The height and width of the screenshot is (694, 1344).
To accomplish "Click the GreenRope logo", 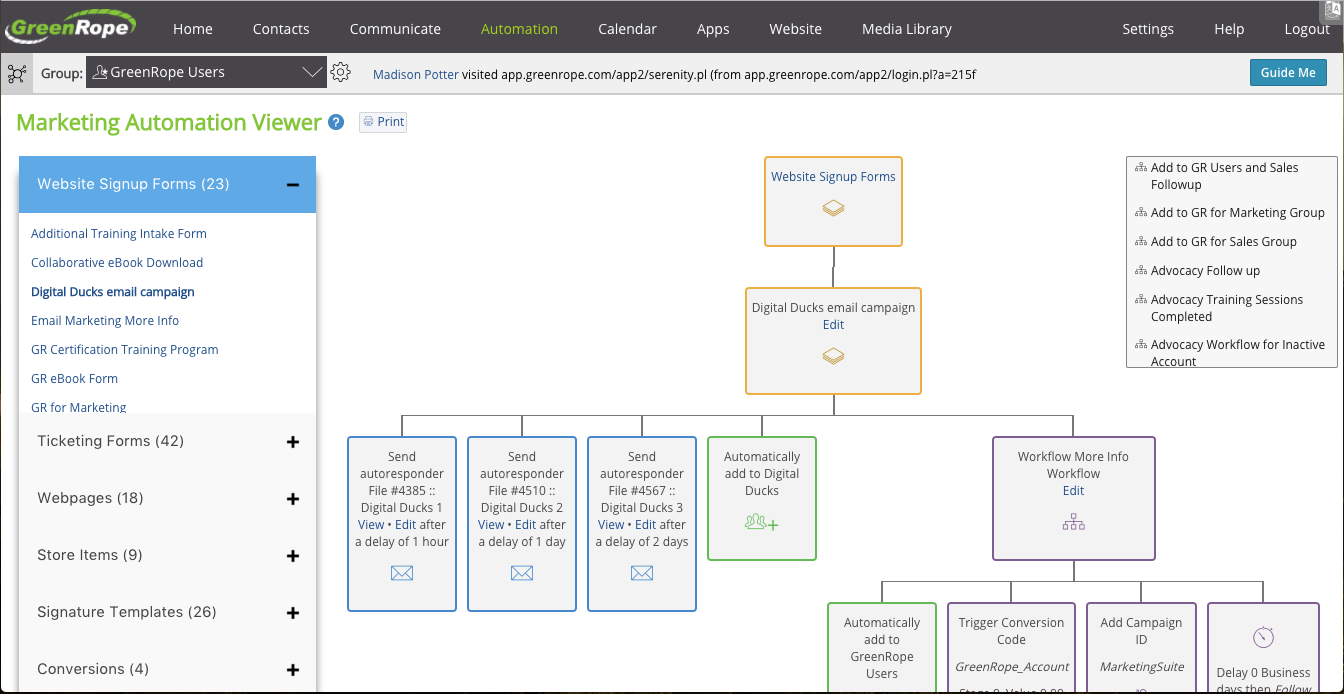I will 71,25.
